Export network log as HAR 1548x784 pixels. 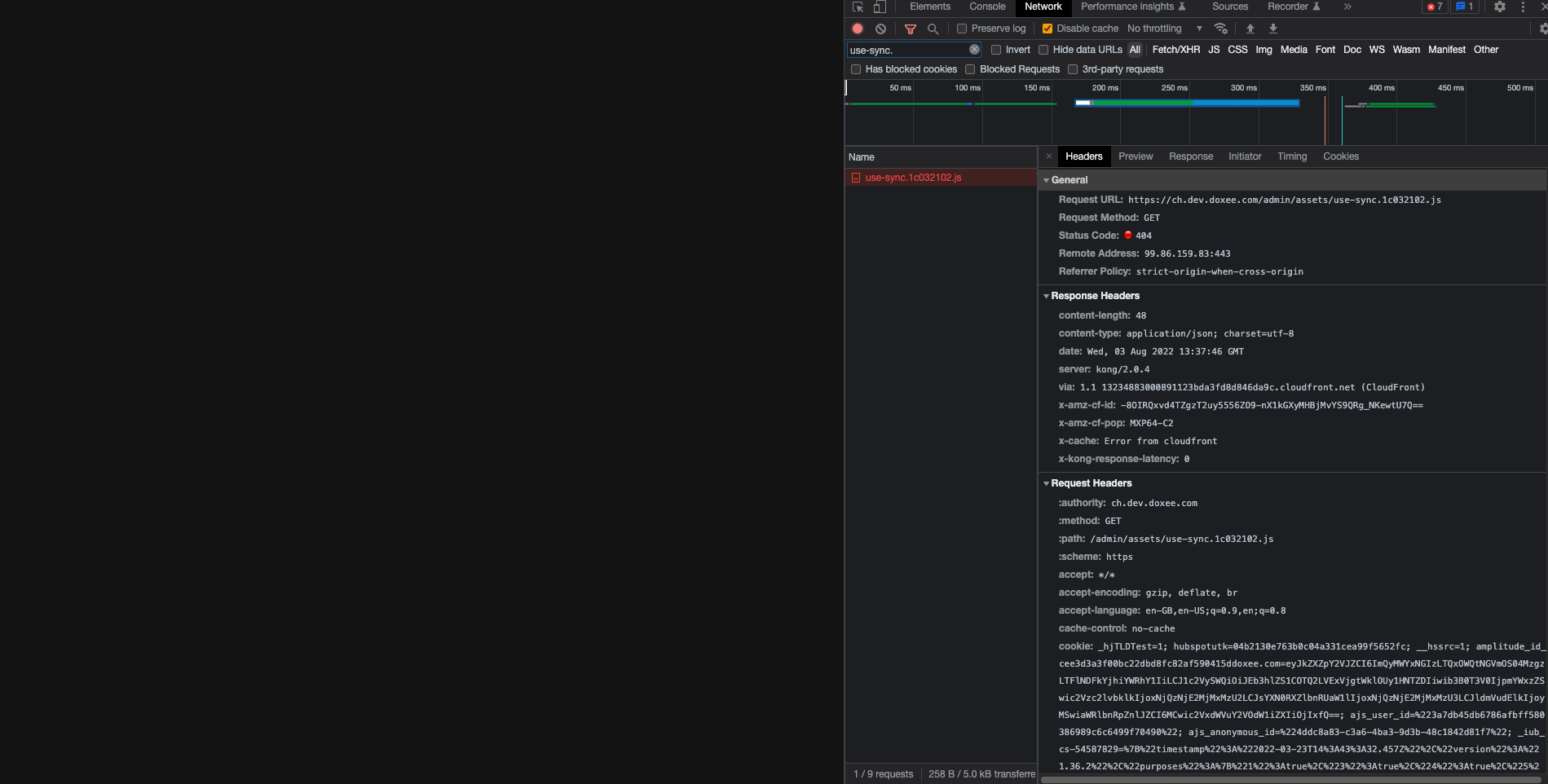1272,29
